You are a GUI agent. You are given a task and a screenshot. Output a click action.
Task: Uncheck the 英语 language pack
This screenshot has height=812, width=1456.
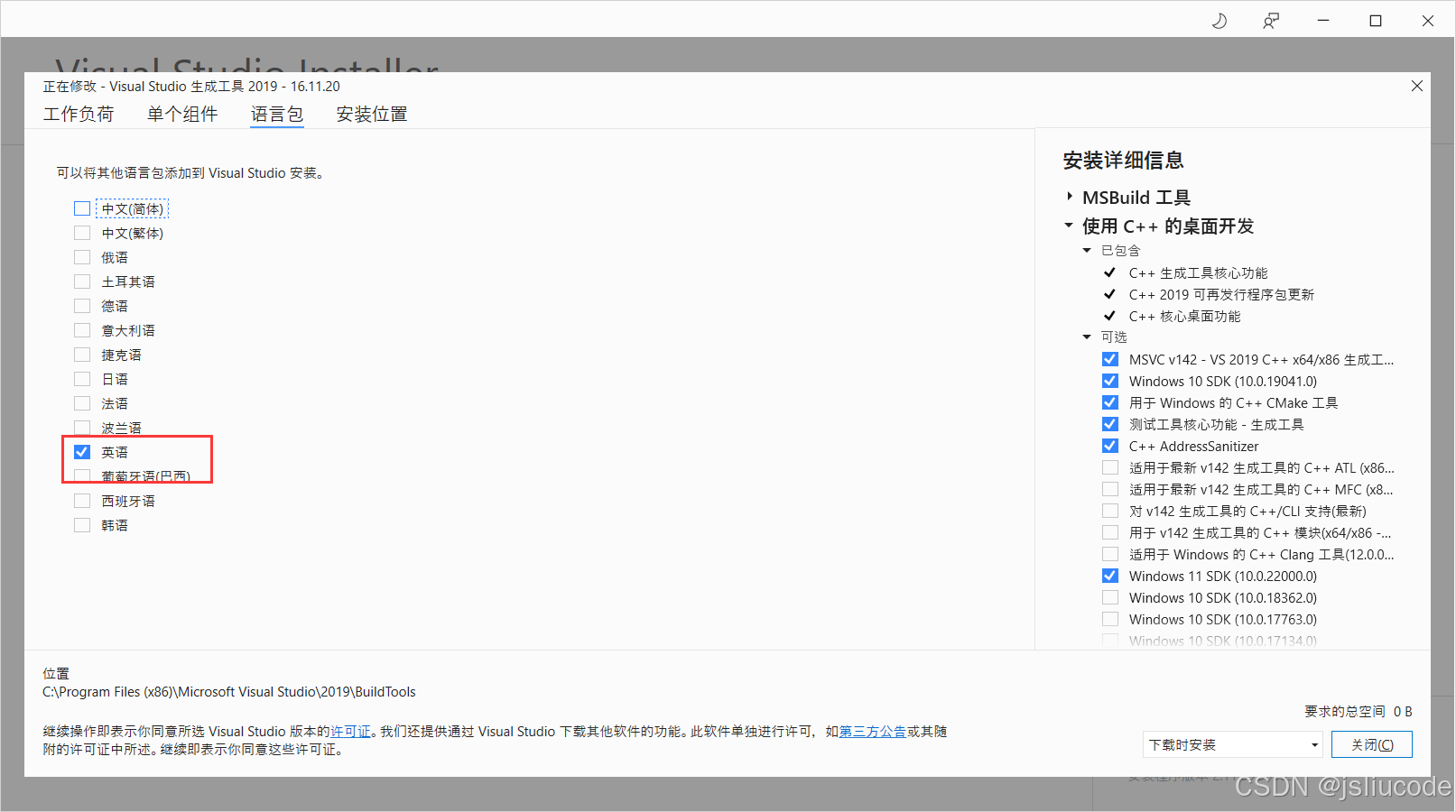coord(82,451)
